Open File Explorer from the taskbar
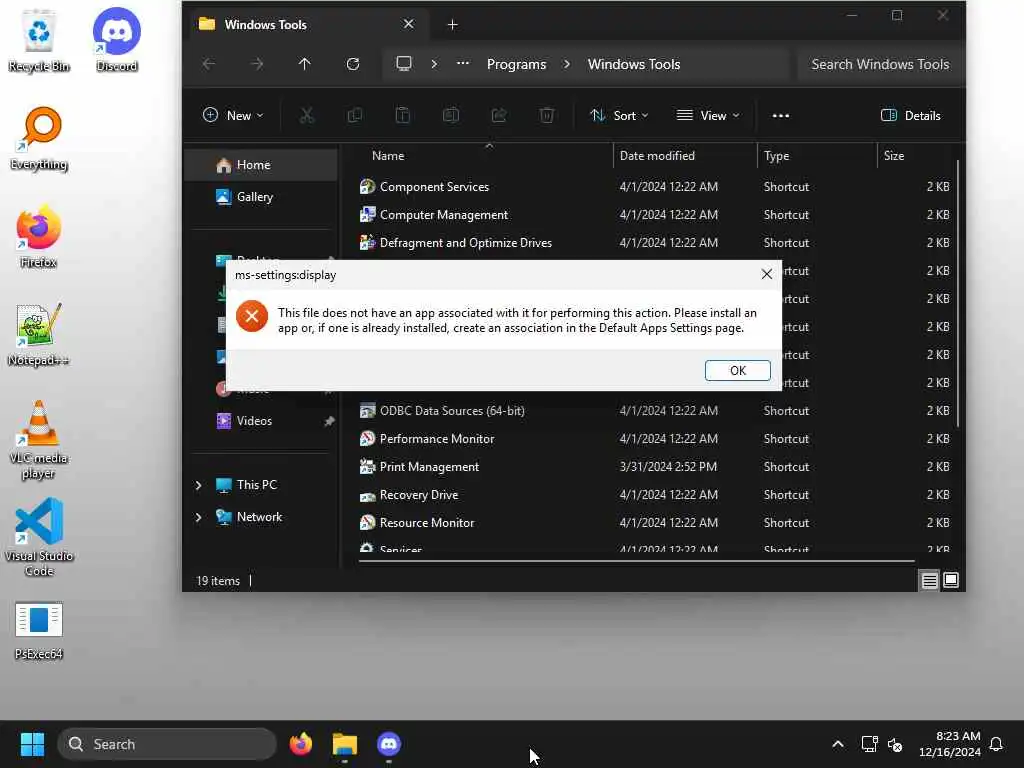Screen dimensions: 1024x768 click(345, 744)
